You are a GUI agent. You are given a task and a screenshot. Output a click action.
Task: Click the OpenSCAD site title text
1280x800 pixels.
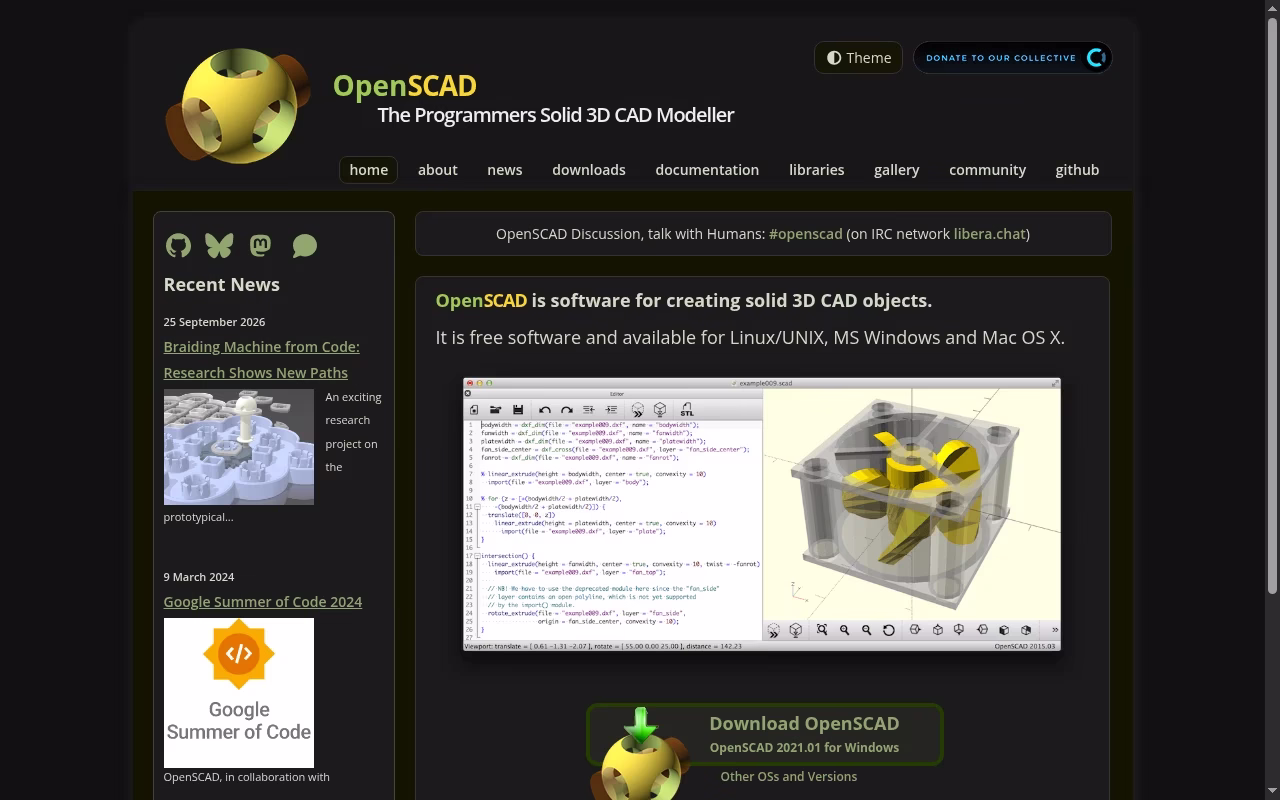tap(405, 86)
